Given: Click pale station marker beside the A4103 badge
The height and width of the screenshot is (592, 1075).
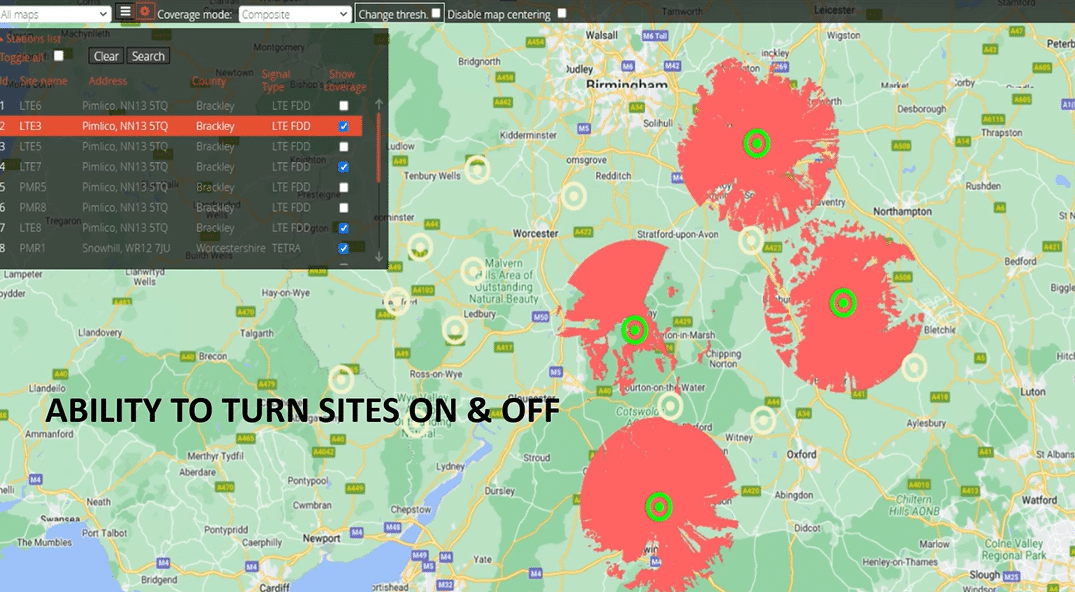Looking at the screenshot, I should 396,301.
